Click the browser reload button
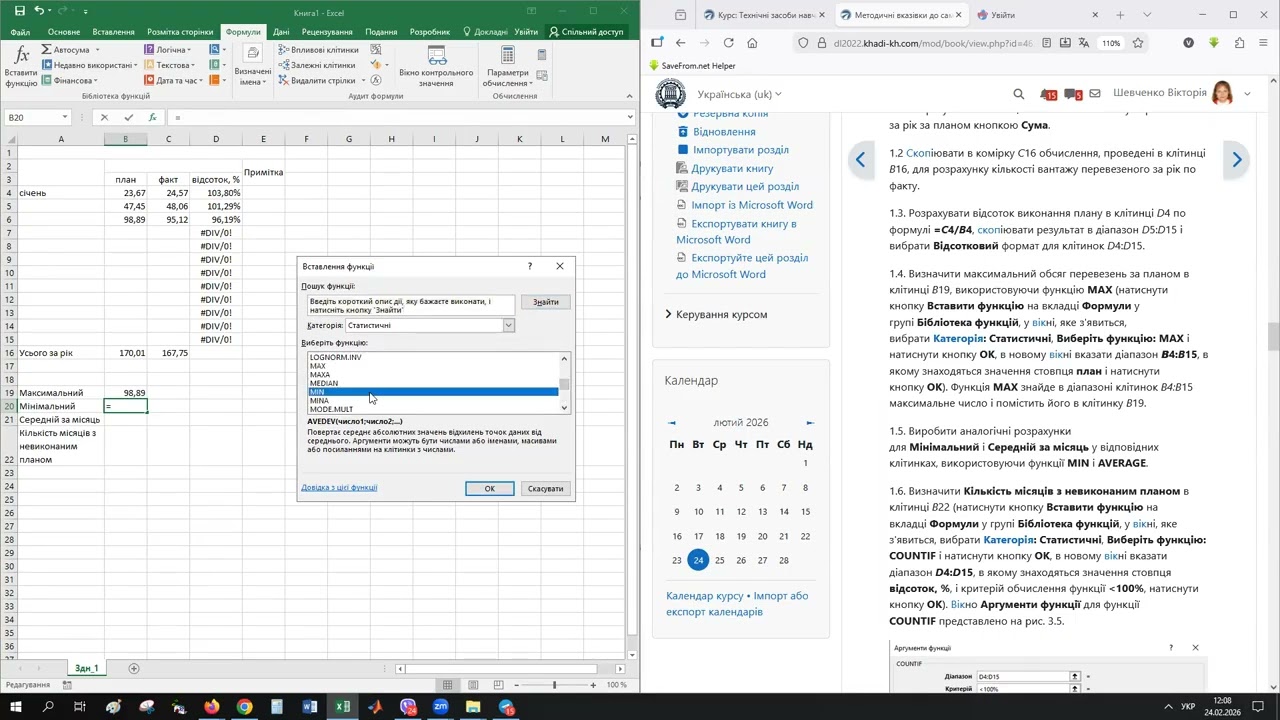 point(728,43)
